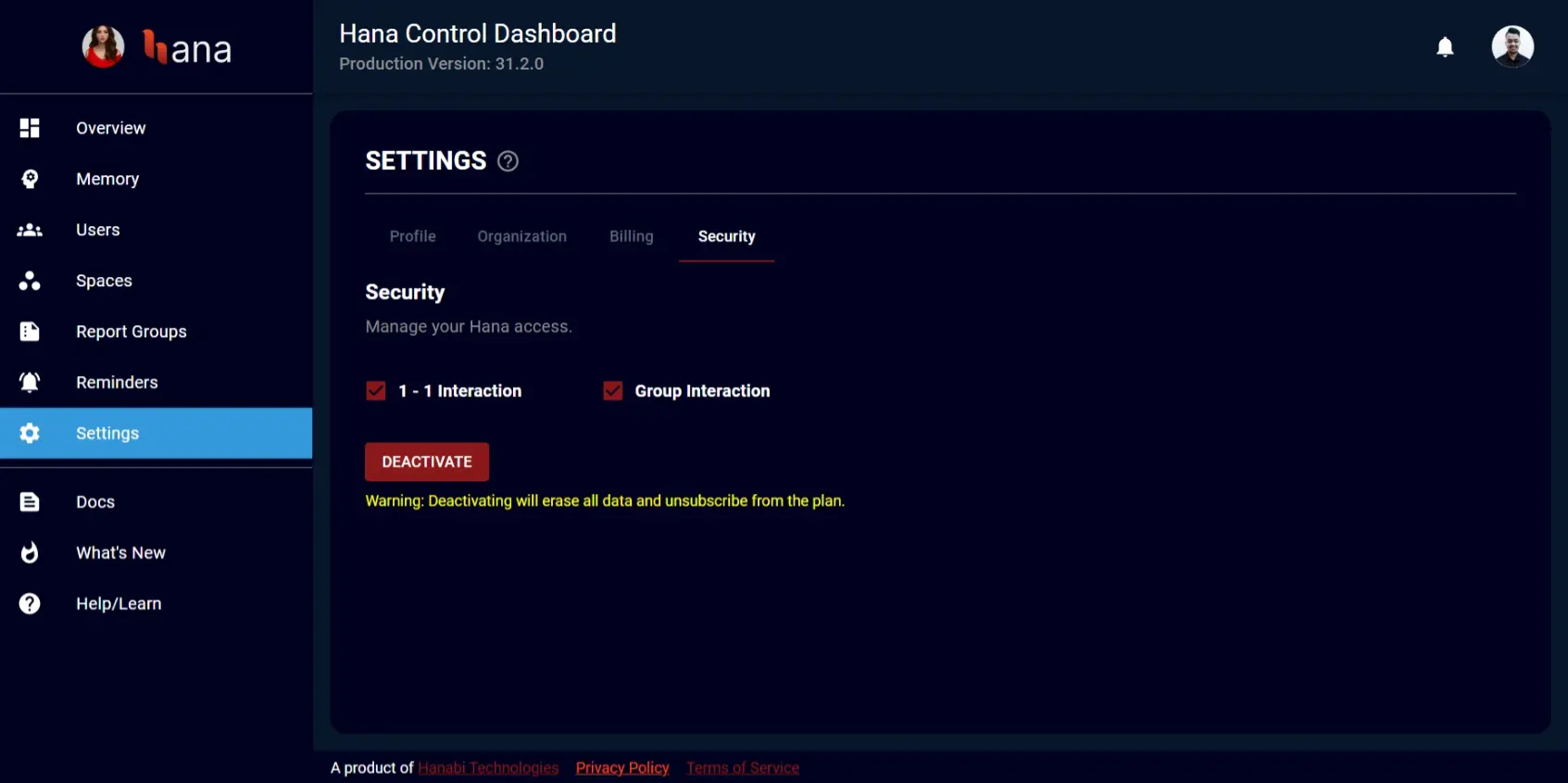
Task: Click the Overview dashboard grid icon
Action: (30, 128)
